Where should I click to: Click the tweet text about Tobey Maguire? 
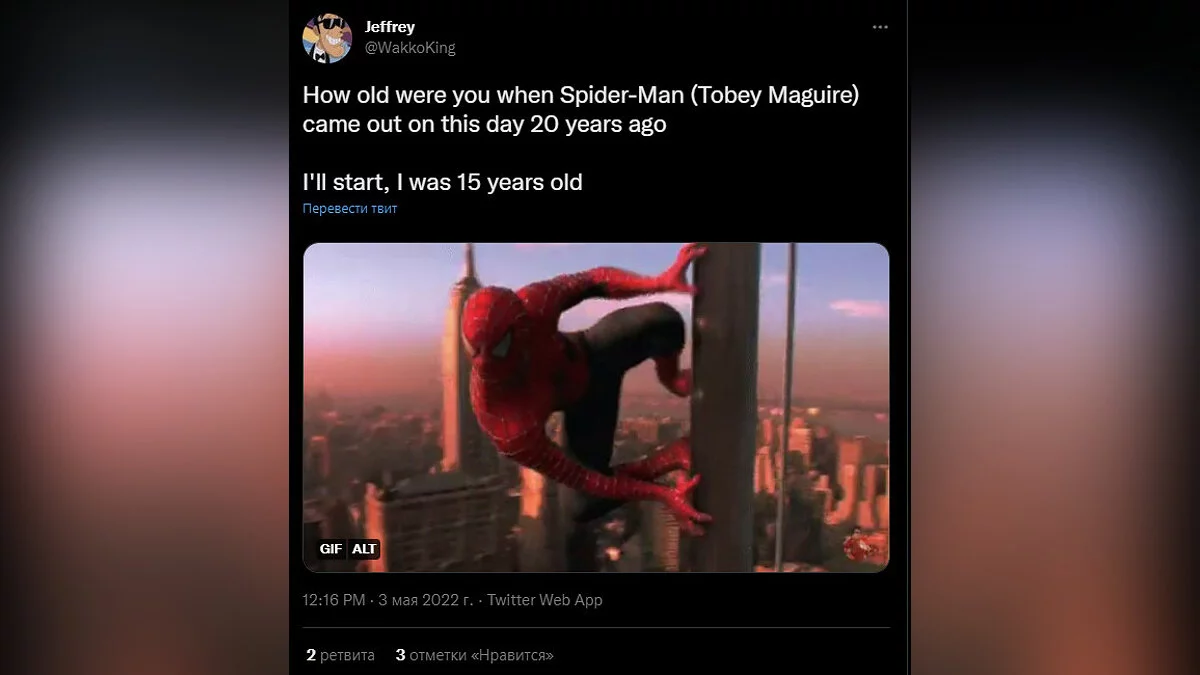(580, 111)
